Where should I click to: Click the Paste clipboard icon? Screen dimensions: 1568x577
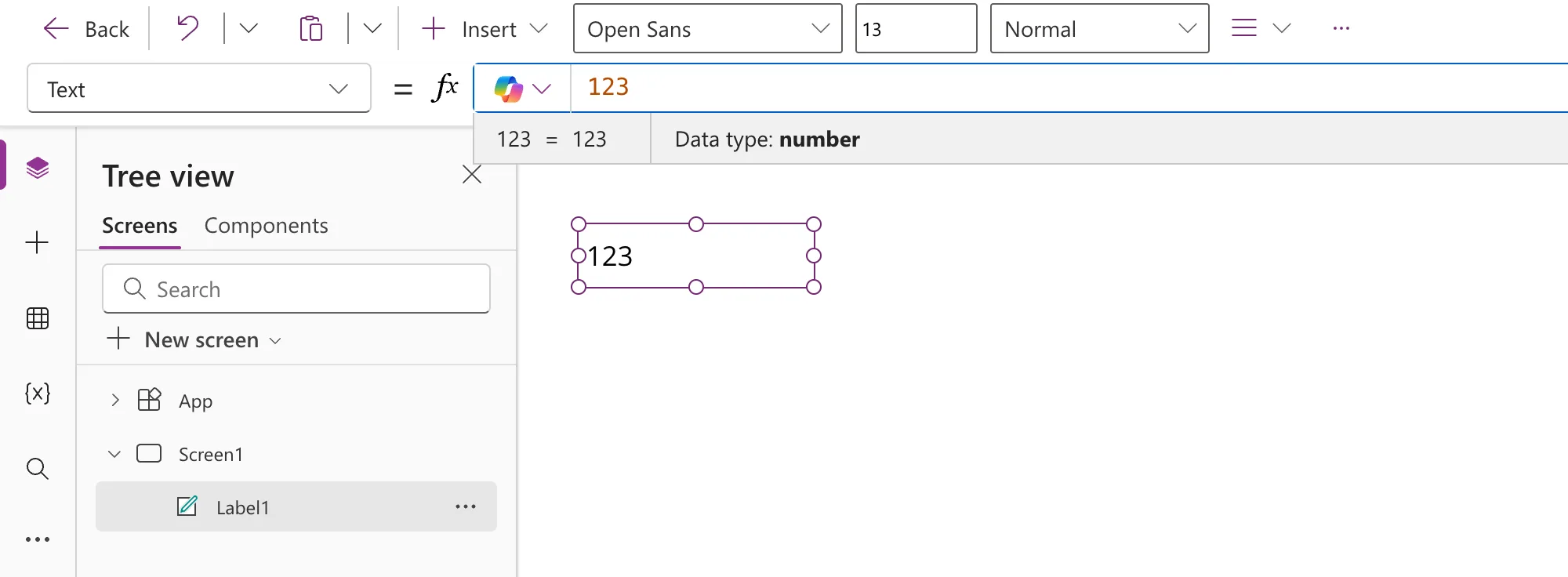click(311, 29)
